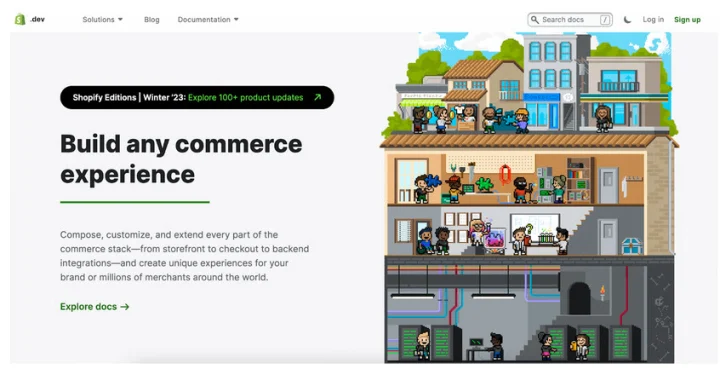Open the Solutions menu

[102, 20]
